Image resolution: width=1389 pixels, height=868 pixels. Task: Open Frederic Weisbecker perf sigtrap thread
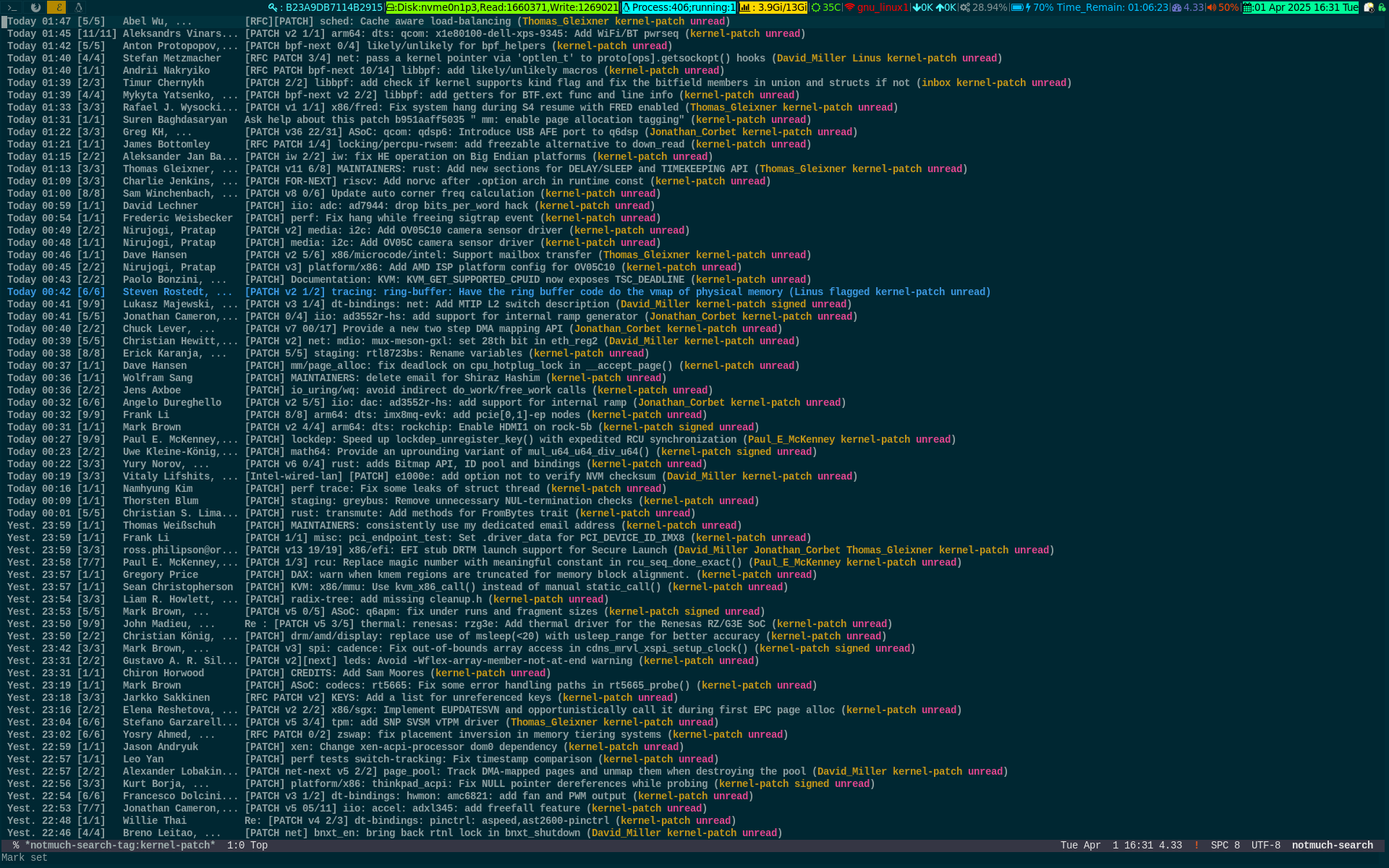[x=334, y=218]
